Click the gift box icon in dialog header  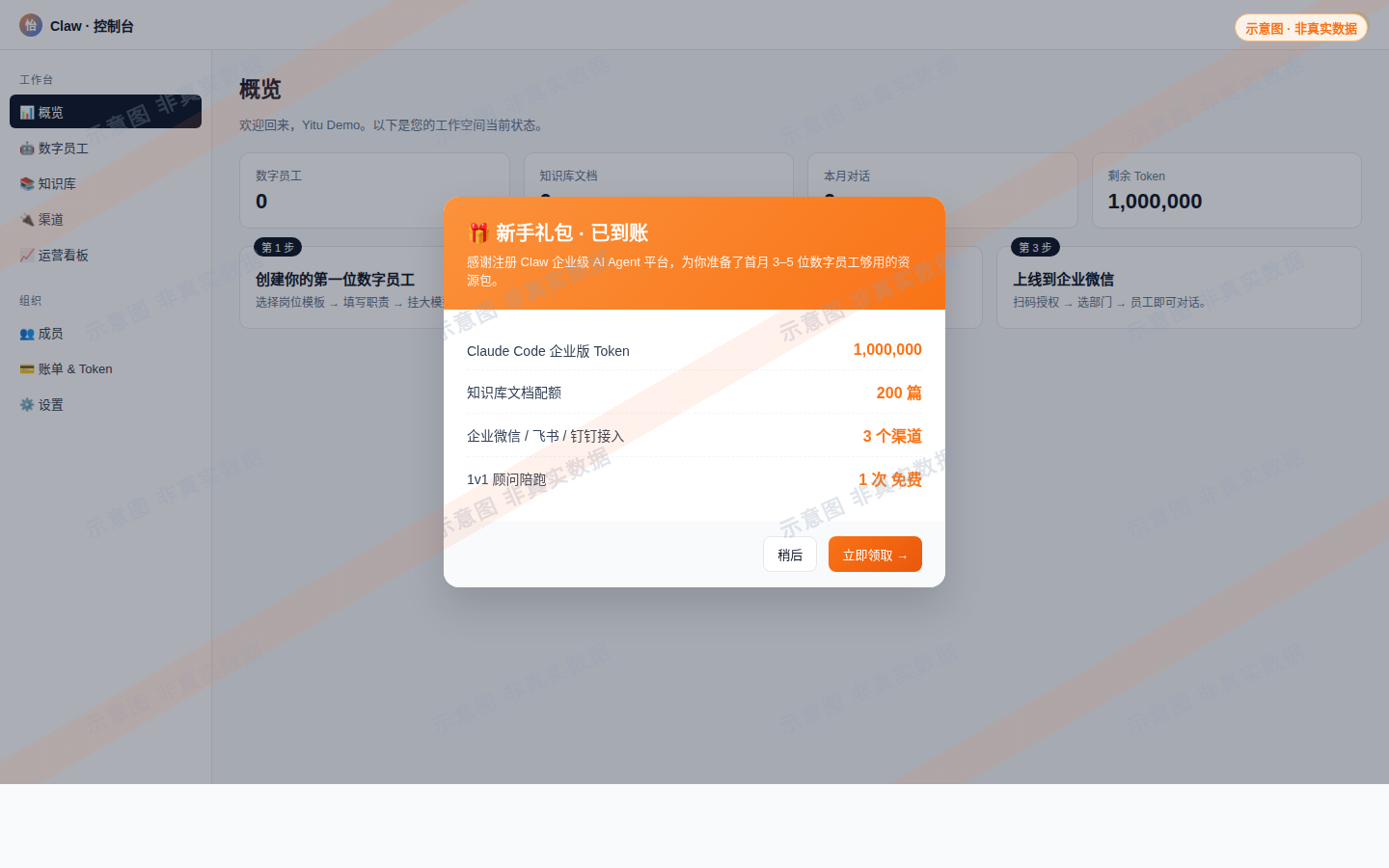click(478, 232)
